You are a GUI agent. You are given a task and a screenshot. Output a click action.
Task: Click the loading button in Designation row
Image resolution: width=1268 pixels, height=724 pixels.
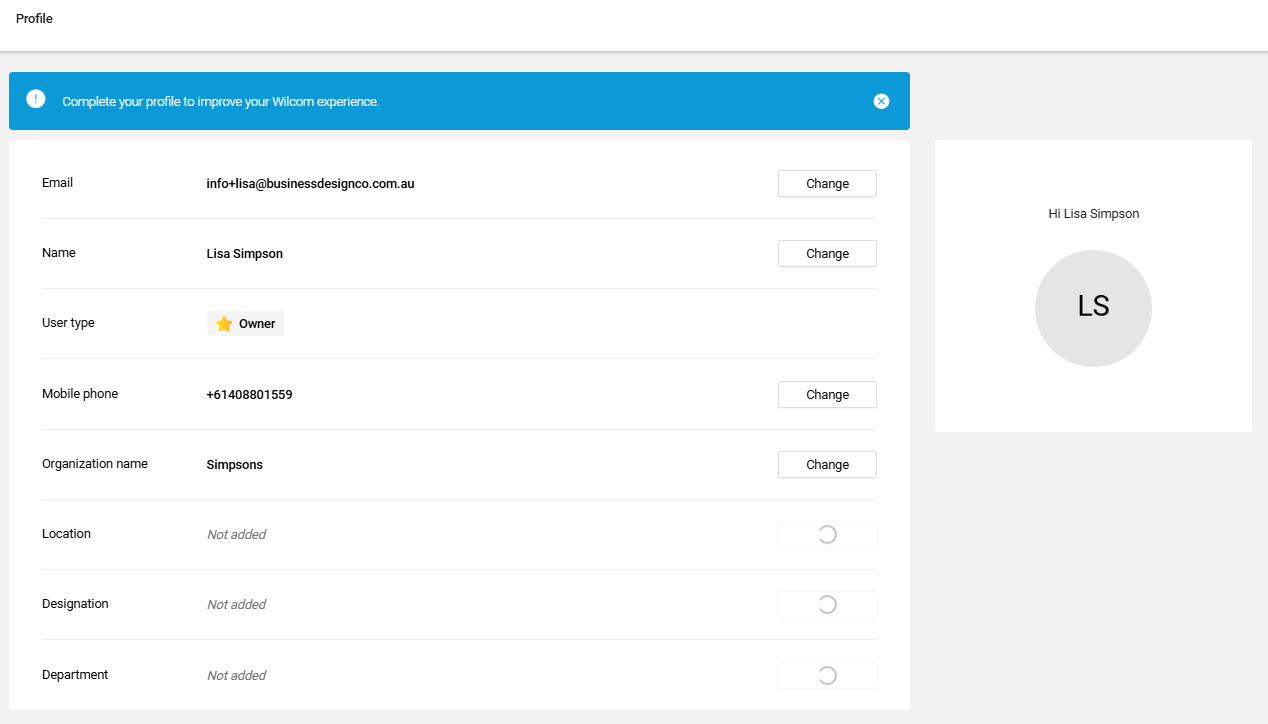pos(827,605)
